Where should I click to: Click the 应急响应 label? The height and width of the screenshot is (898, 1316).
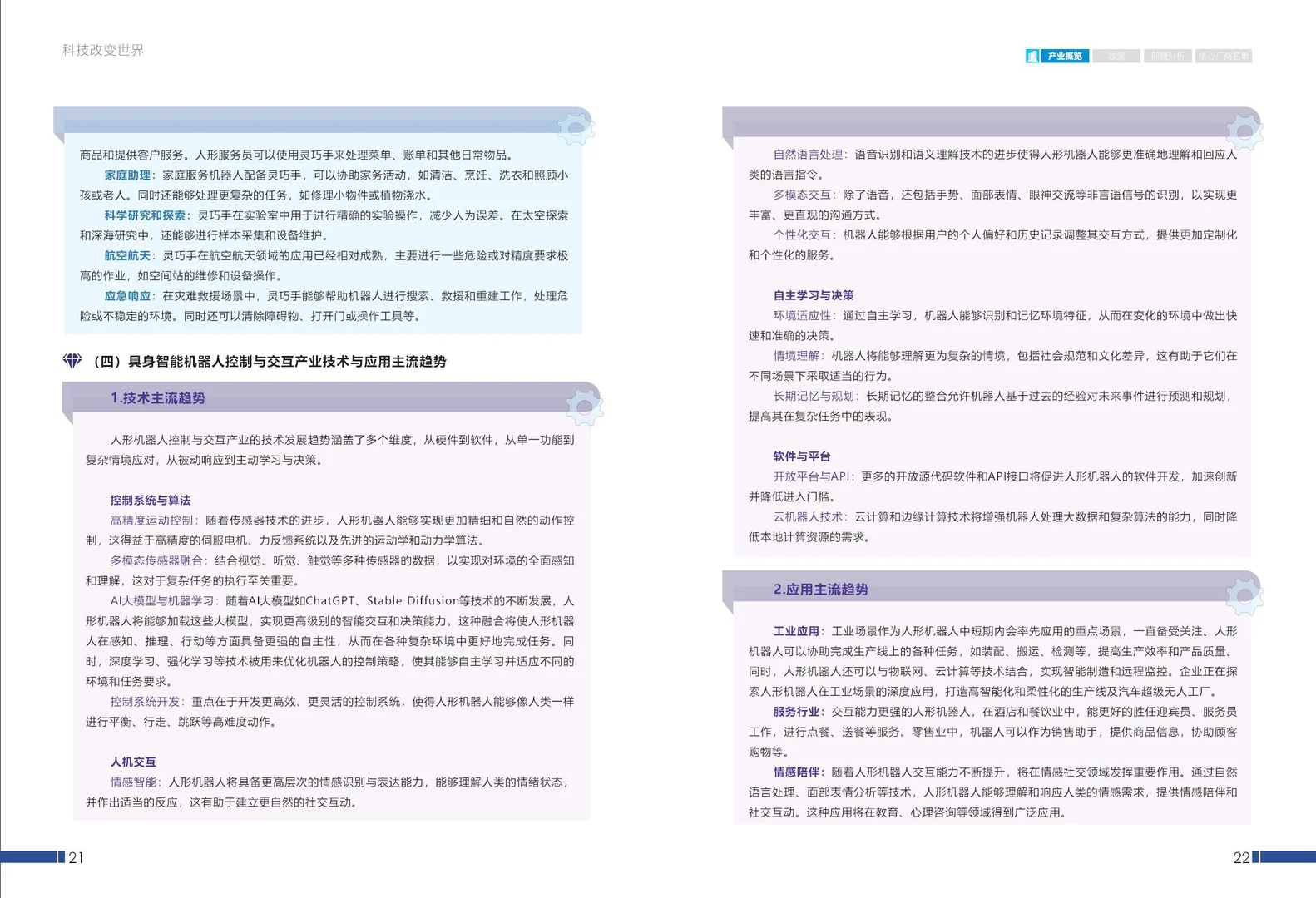coord(127,295)
